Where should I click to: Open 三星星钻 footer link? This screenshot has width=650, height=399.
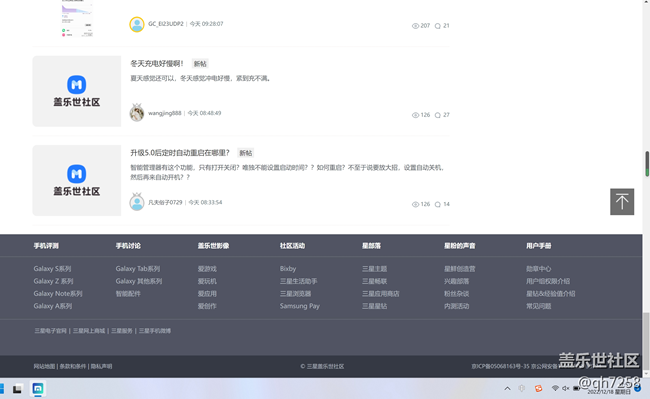click(x=374, y=306)
